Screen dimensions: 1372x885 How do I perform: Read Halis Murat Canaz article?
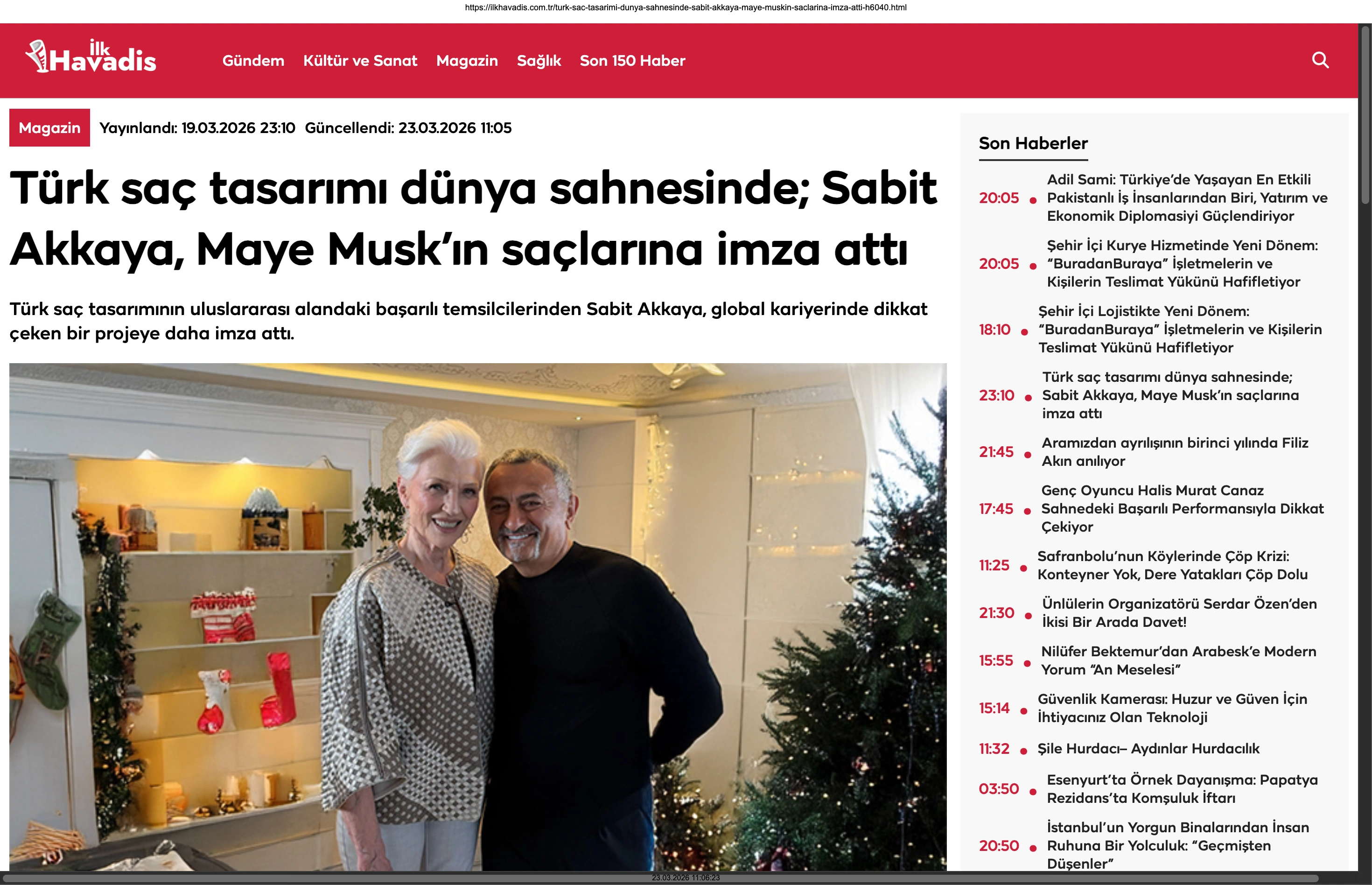coord(1183,509)
